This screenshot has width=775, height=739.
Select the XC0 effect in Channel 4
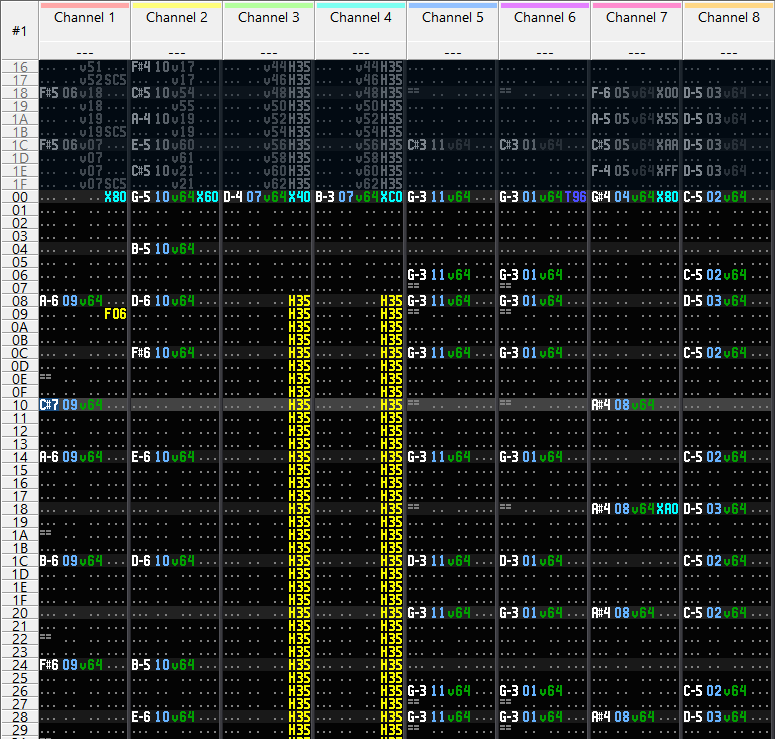(391, 197)
